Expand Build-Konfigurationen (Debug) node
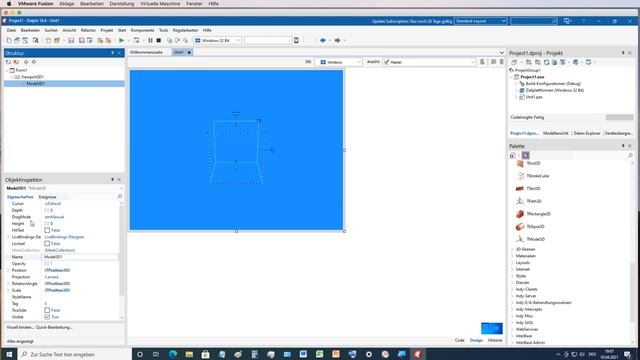Screen dimensions: 640x360 (516, 84)
